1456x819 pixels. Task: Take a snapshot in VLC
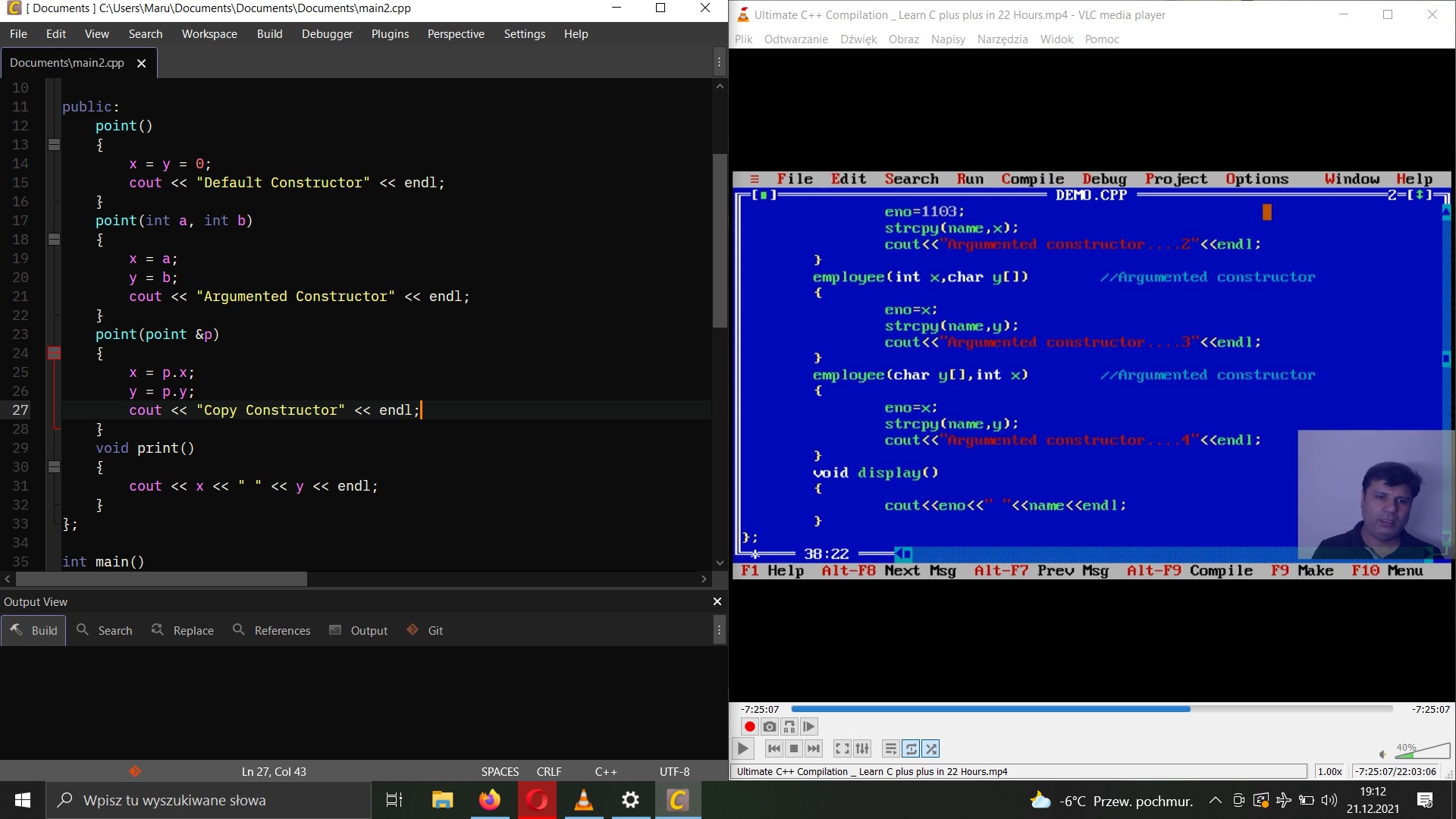click(x=769, y=726)
